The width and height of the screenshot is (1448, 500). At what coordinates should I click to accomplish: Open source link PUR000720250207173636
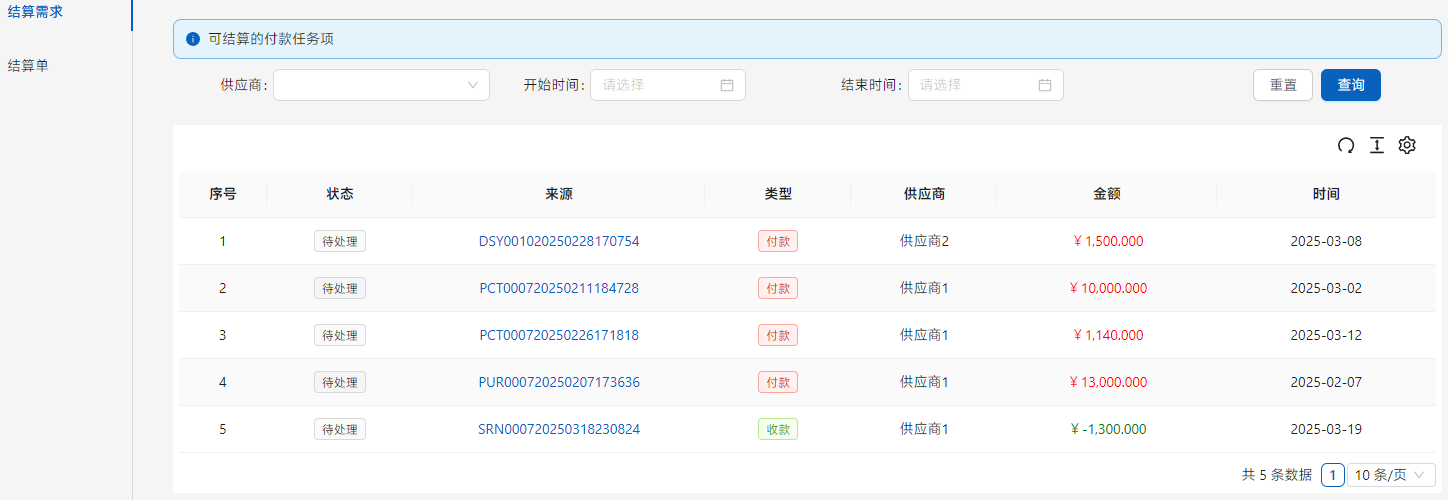[x=559, y=382]
